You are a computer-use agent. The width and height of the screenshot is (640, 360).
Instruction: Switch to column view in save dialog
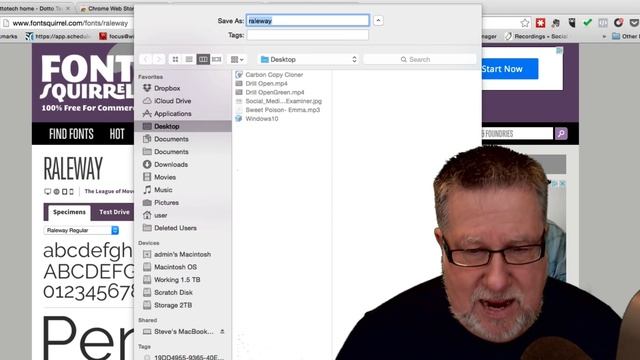[203, 60]
